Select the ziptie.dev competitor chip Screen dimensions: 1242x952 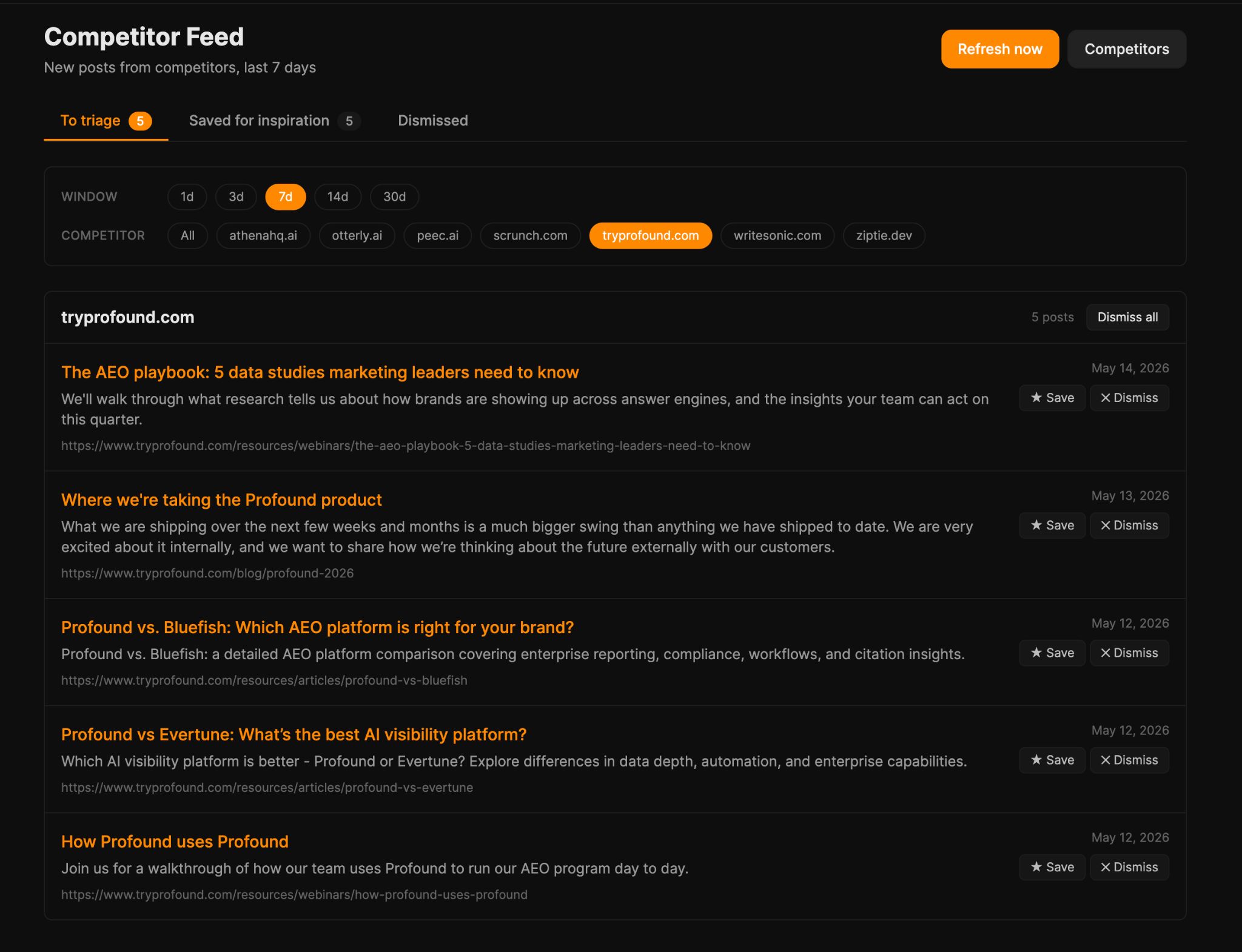click(x=884, y=235)
